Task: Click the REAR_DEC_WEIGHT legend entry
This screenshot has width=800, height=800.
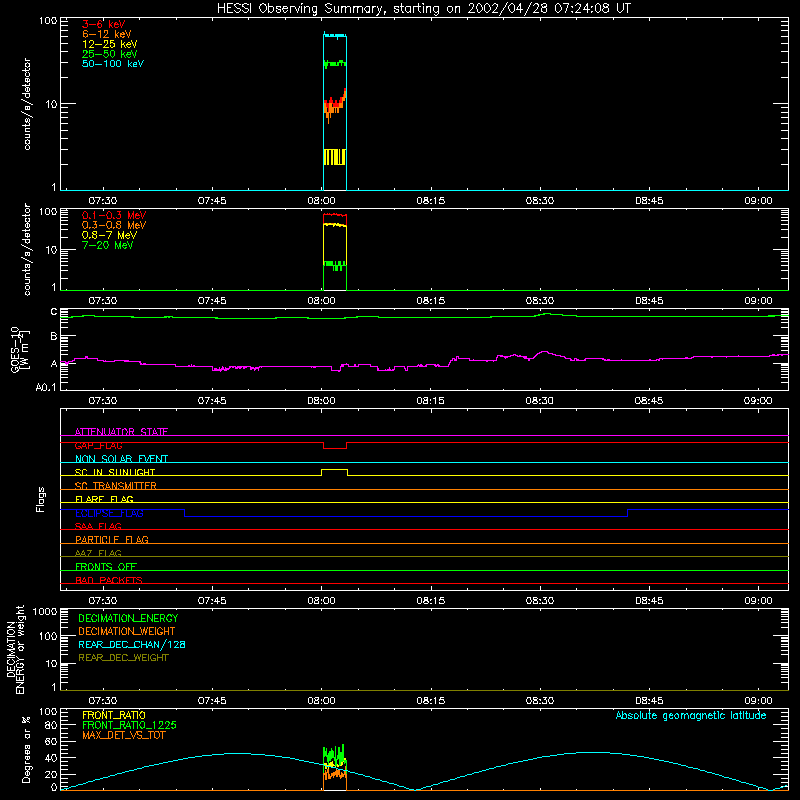Action: (x=123, y=658)
